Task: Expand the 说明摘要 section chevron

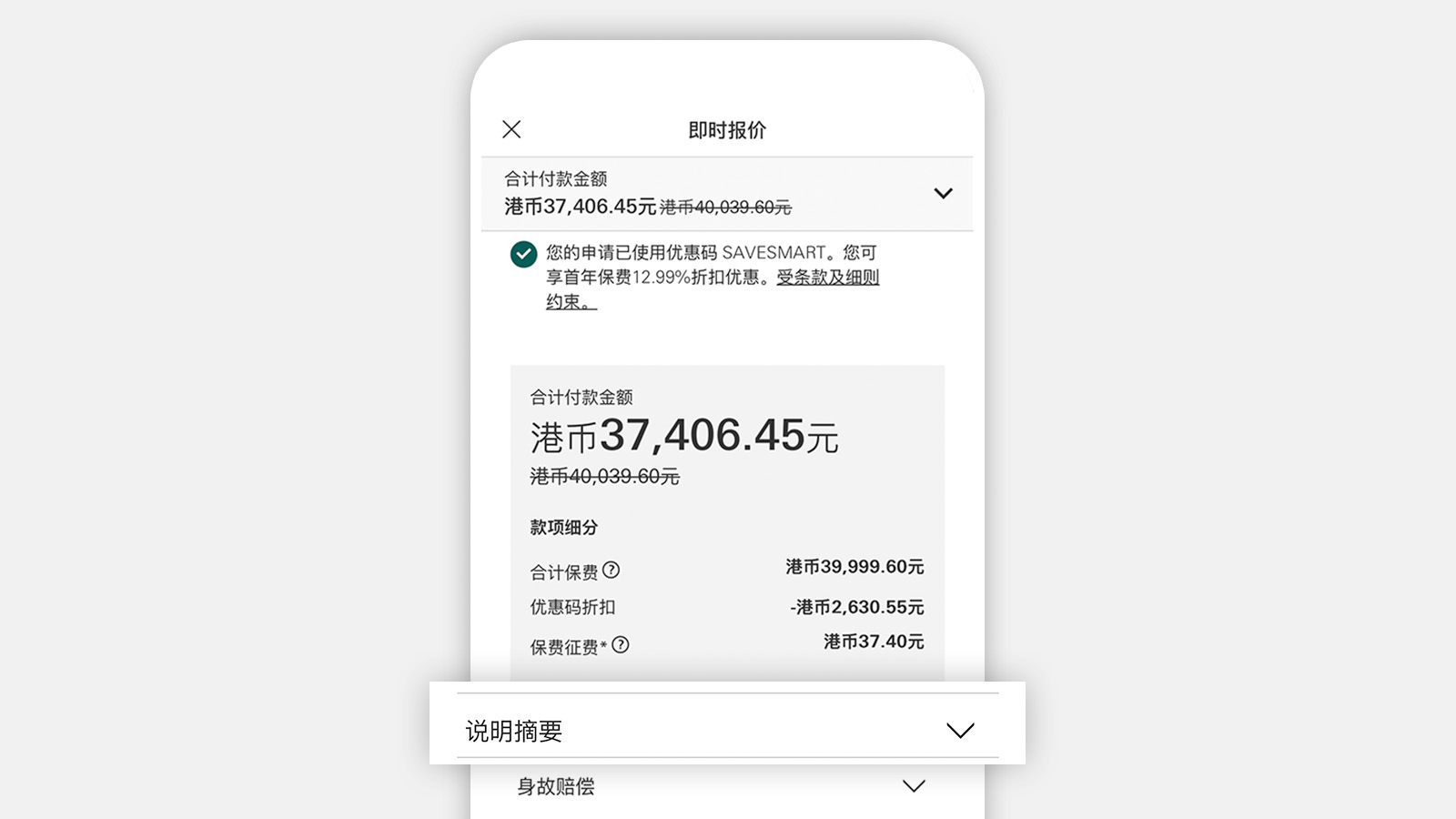Action: (x=960, y=731)
